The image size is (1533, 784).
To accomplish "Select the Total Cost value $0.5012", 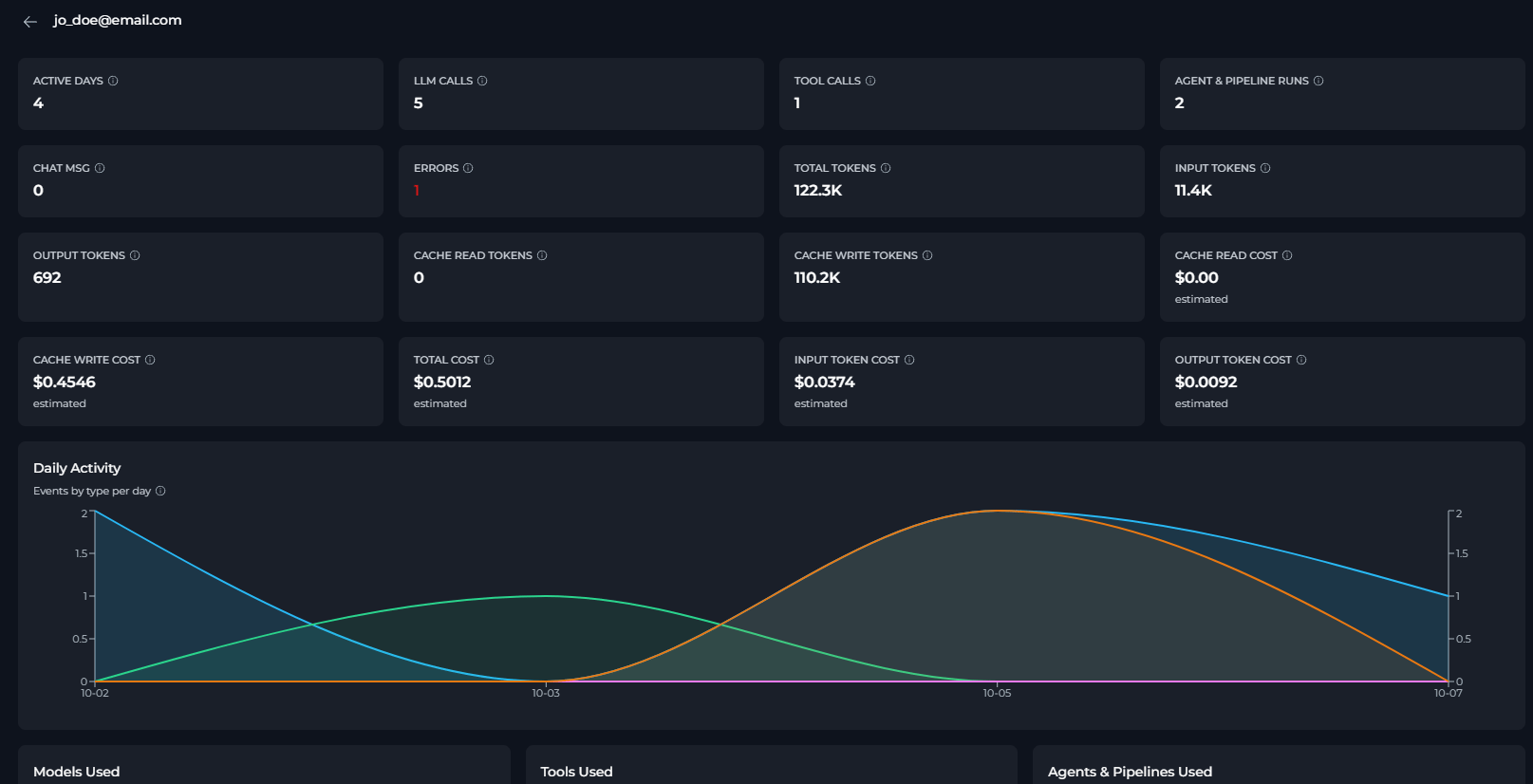I will pos(442,382).
